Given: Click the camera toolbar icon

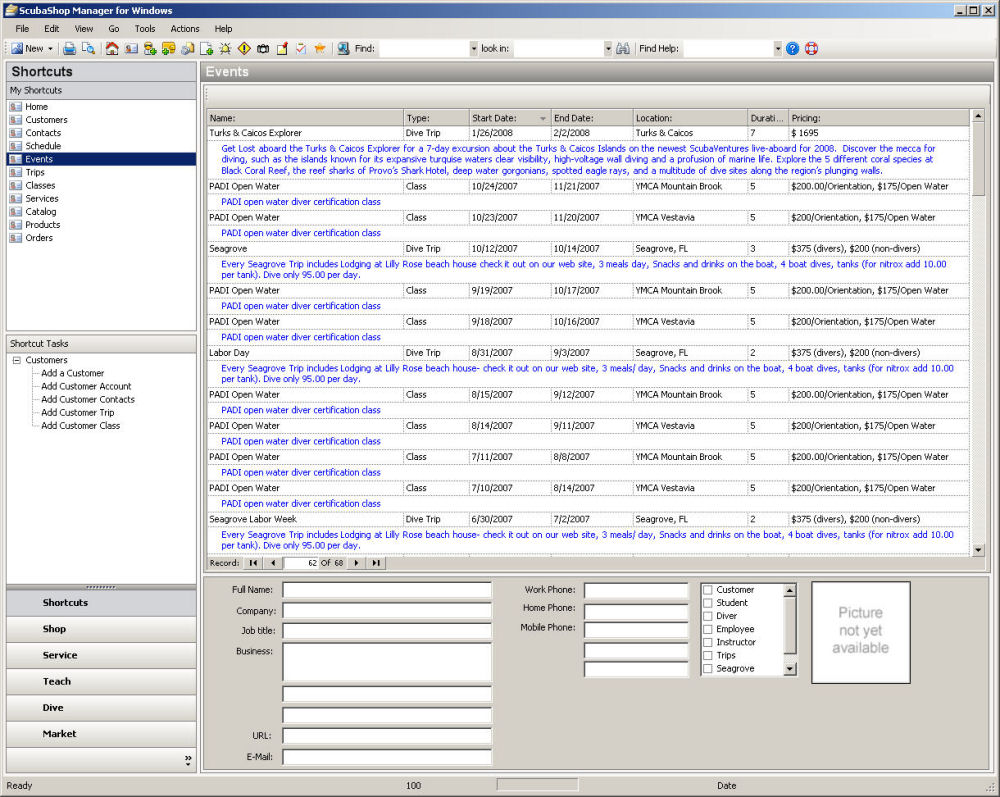Looking at the screenshot, I should tap(263, 48).
